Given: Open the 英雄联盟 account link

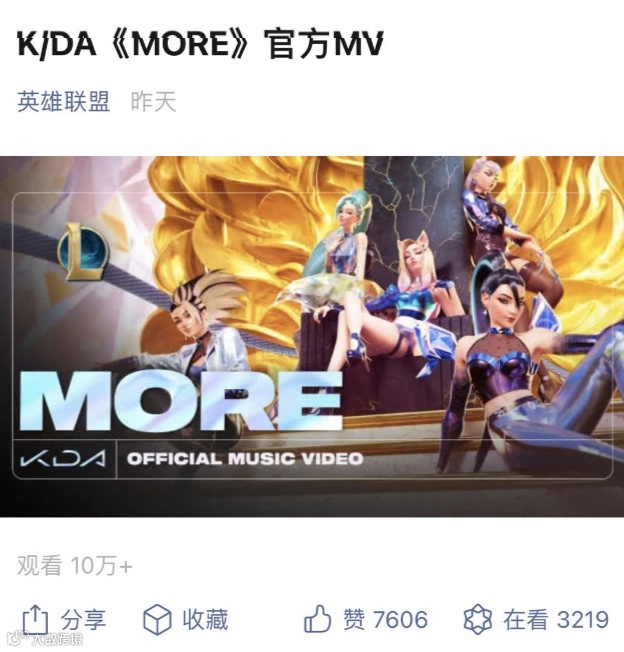Looking at the screenshot, I should click(x=64, y=101).
